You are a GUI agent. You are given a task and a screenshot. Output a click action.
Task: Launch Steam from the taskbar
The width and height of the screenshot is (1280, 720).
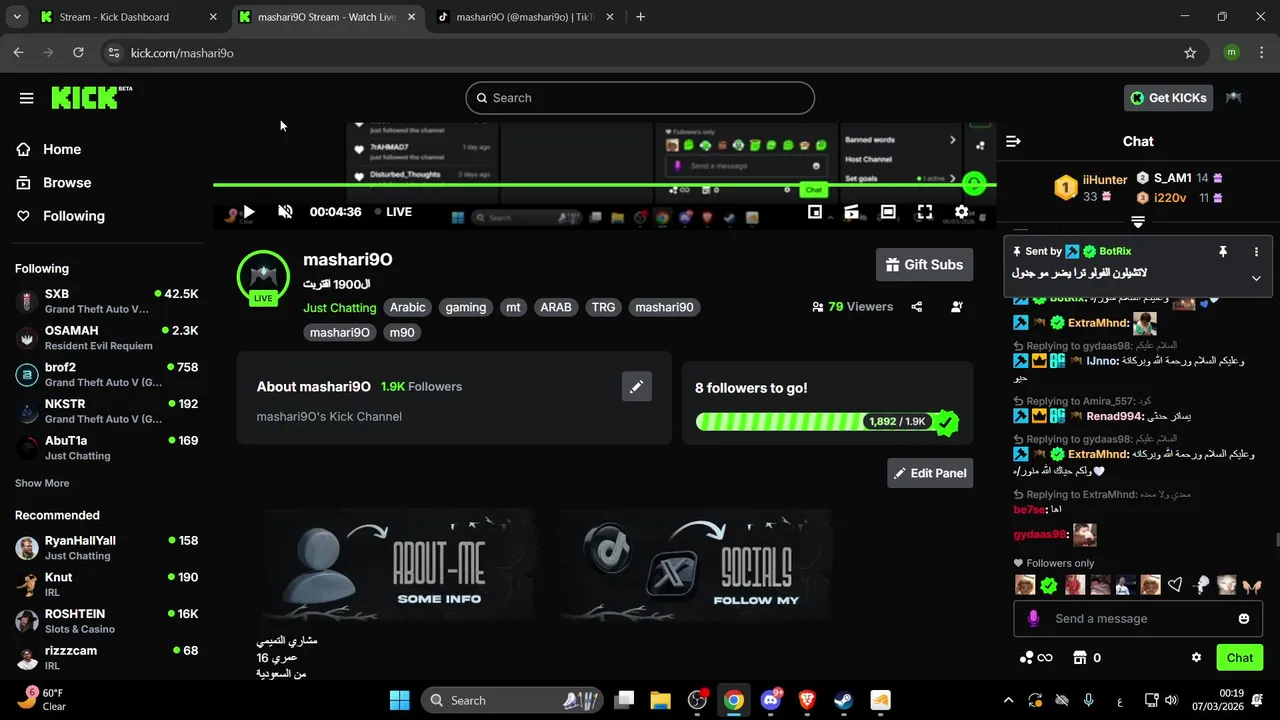843,700
